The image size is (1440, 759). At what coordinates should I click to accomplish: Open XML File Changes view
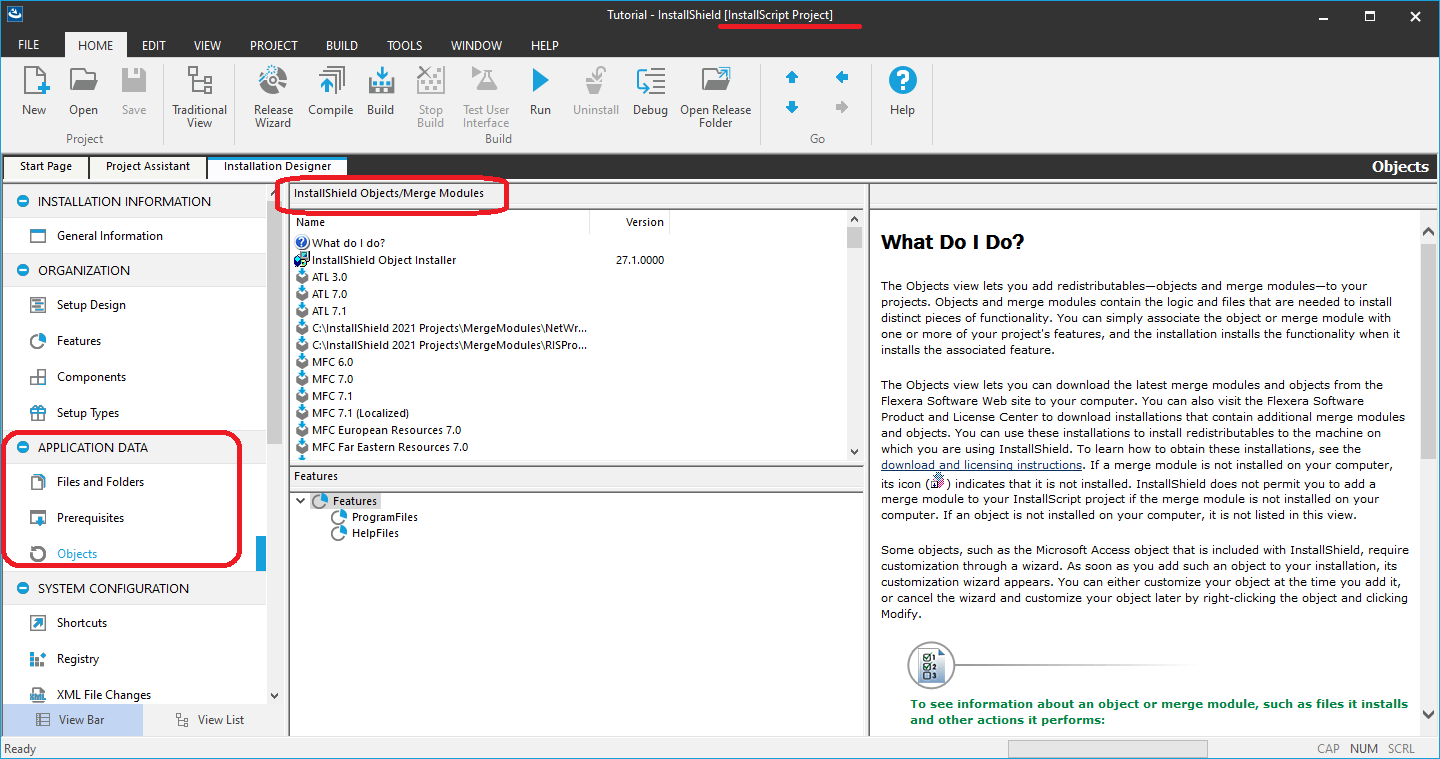[x=104, y=695]
